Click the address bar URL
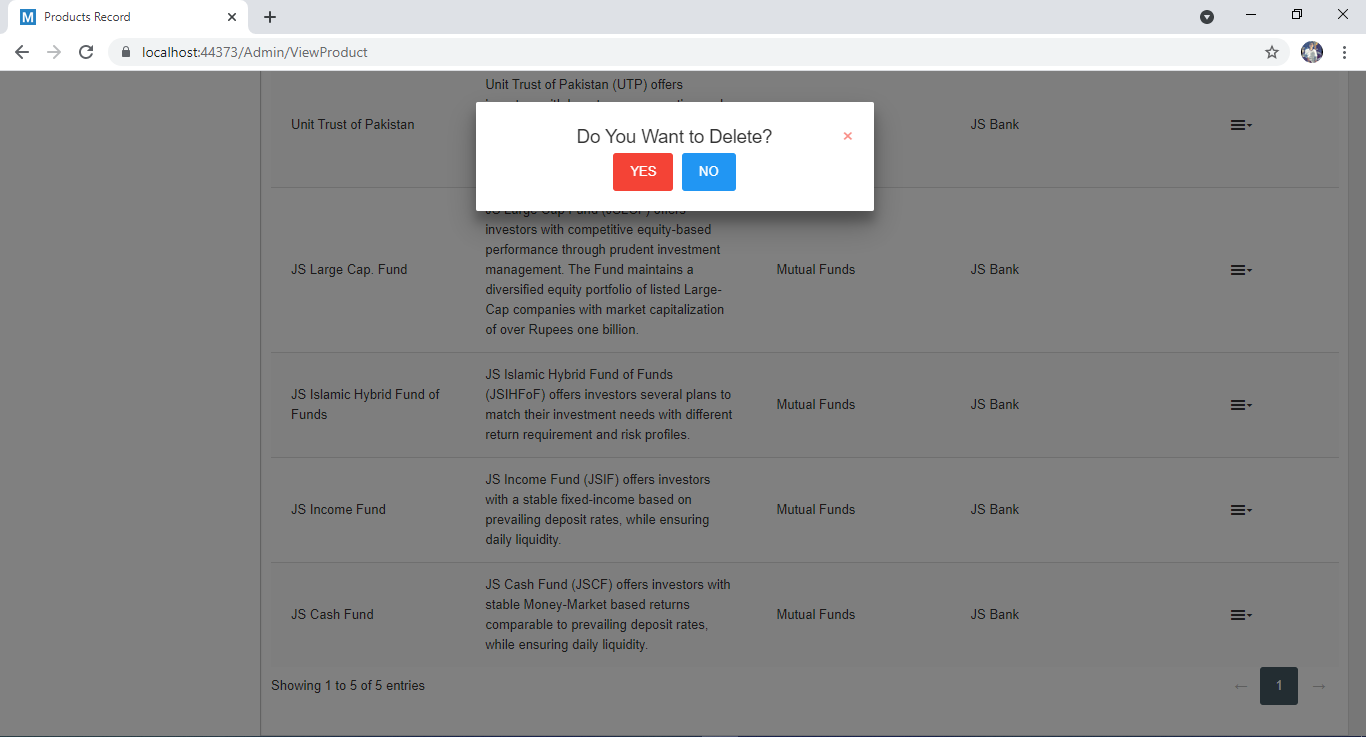The image size is (1366, 737). [x=255, y=52]
